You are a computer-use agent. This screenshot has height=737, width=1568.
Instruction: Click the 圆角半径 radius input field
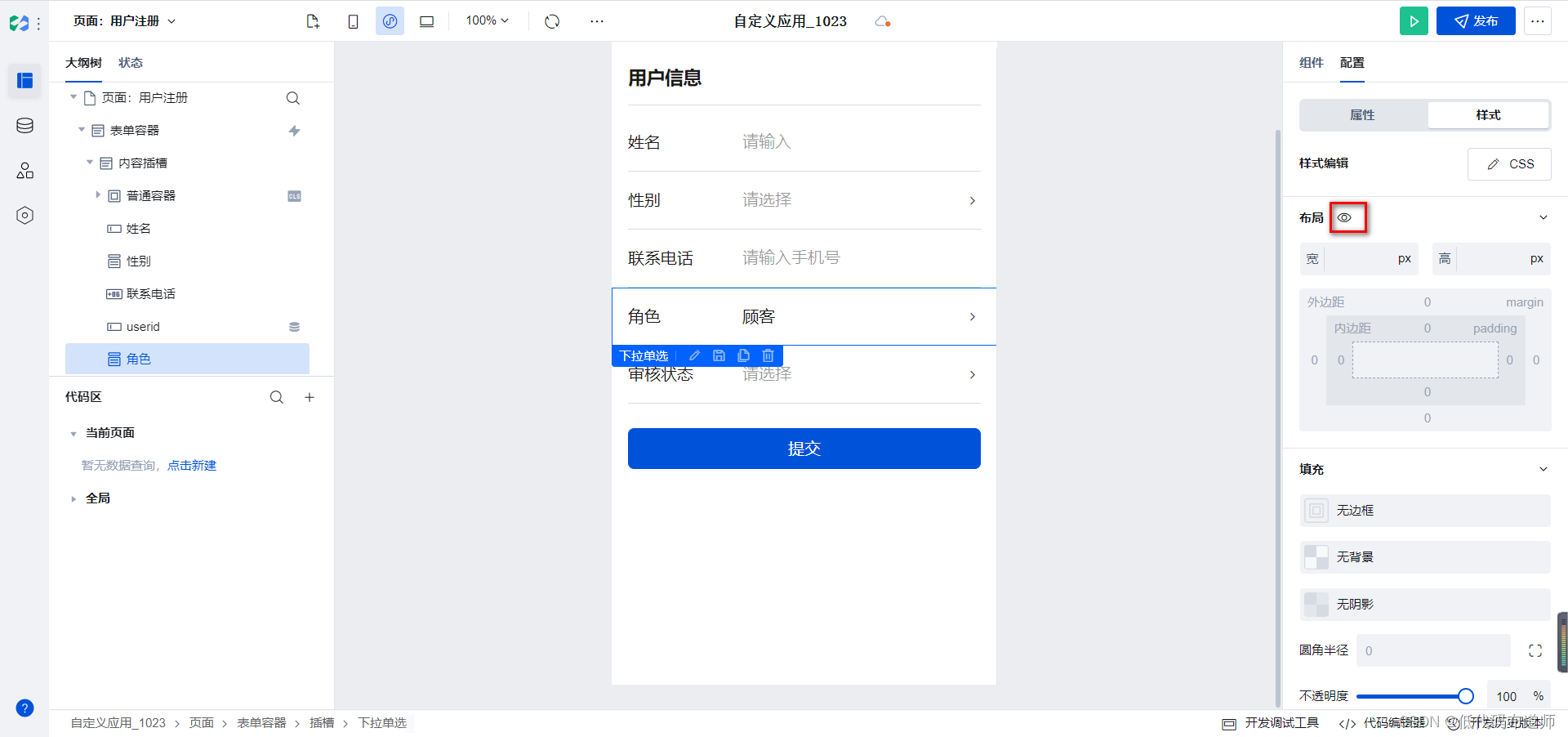pyautogui.click(x=1433, y=650)
